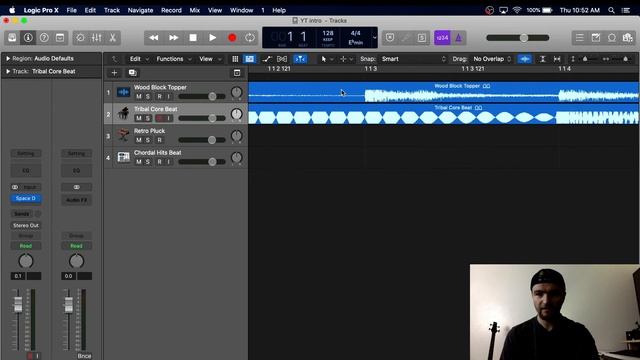Viewport: 640px width, 360px height.
Task: Open the Functions dropdown menu
Action: click(x=174, y=59)
